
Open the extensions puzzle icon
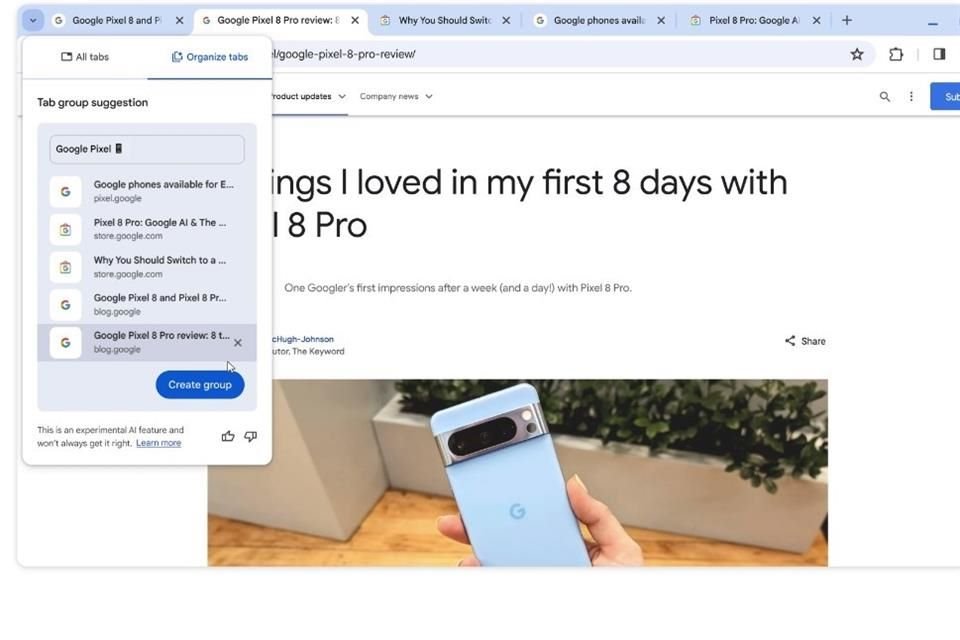[896, 55]
